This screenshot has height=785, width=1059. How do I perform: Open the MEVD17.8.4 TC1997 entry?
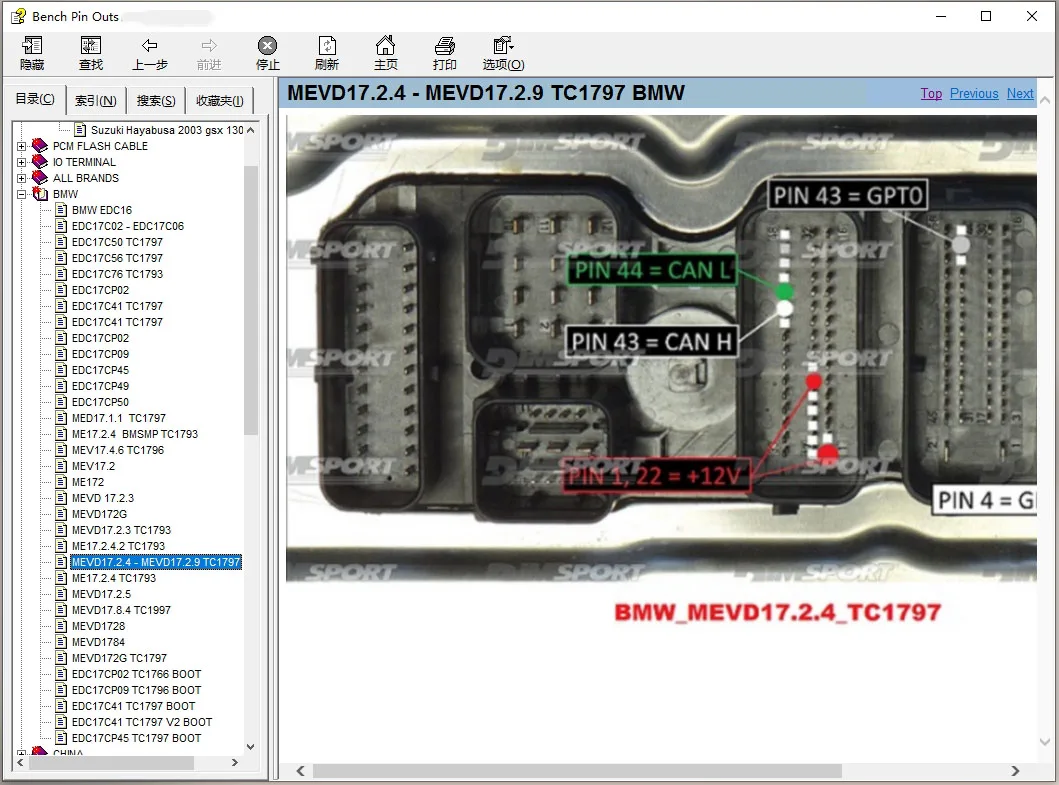pos(122,610)
